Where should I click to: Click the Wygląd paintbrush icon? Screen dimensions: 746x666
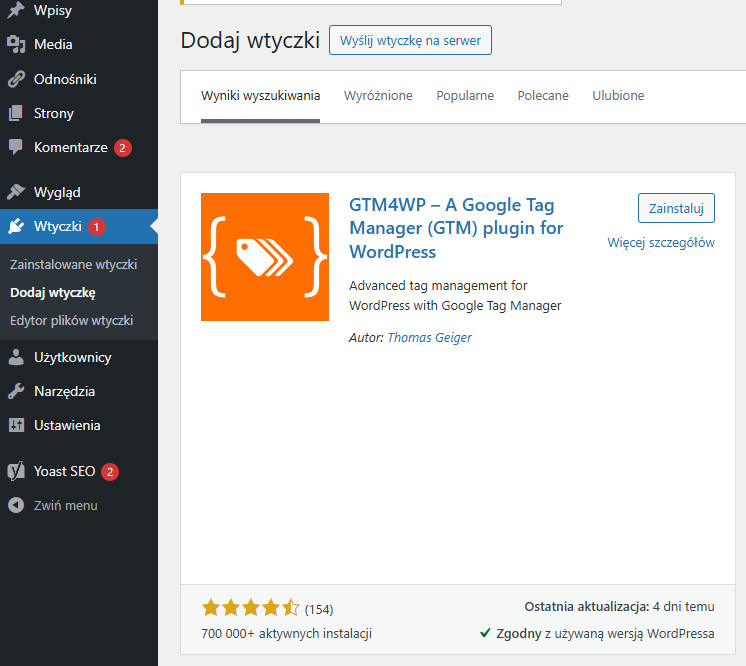pos(16,192)
